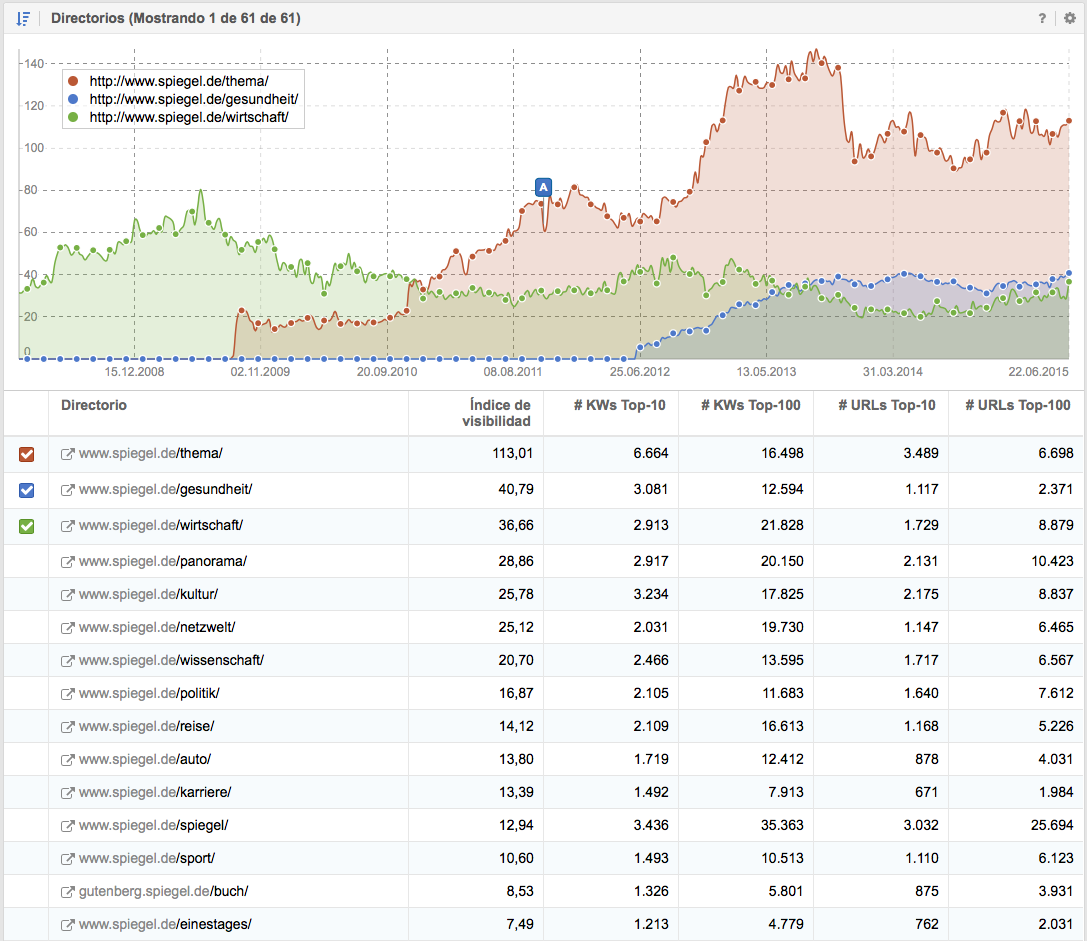The image size is (1087, 941).
Task: Click external link icon for /netzwelt/
Action: (68, 628)
